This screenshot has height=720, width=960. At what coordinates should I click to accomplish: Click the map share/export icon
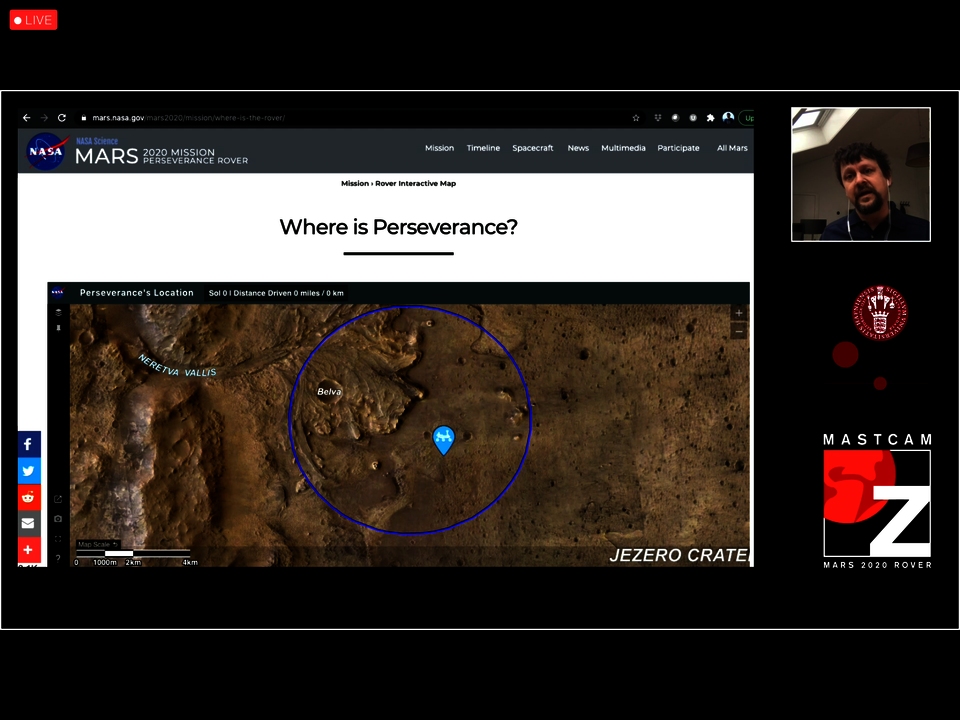click(58, 499)
